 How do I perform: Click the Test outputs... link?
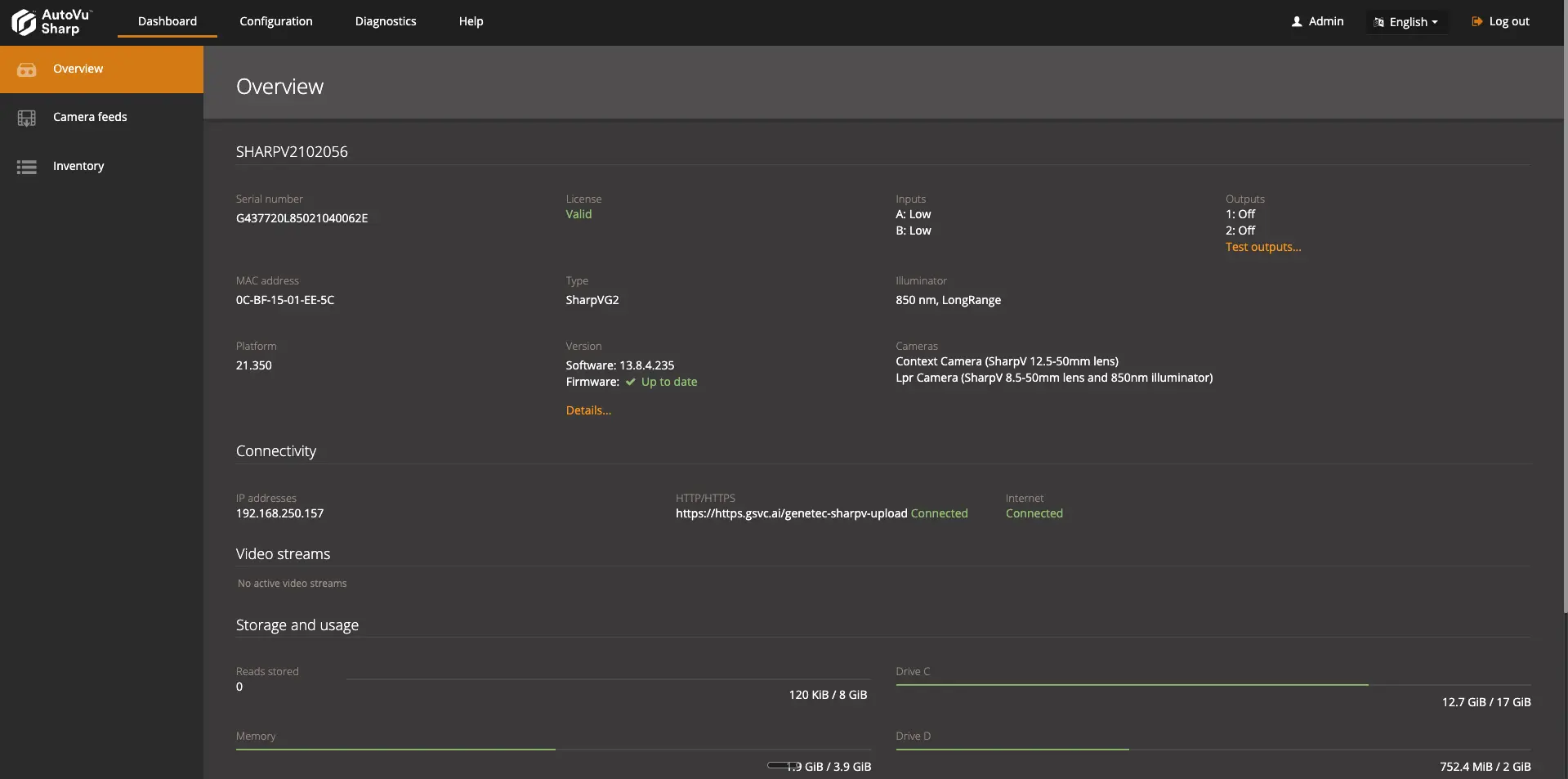[x=1263, y=247]
